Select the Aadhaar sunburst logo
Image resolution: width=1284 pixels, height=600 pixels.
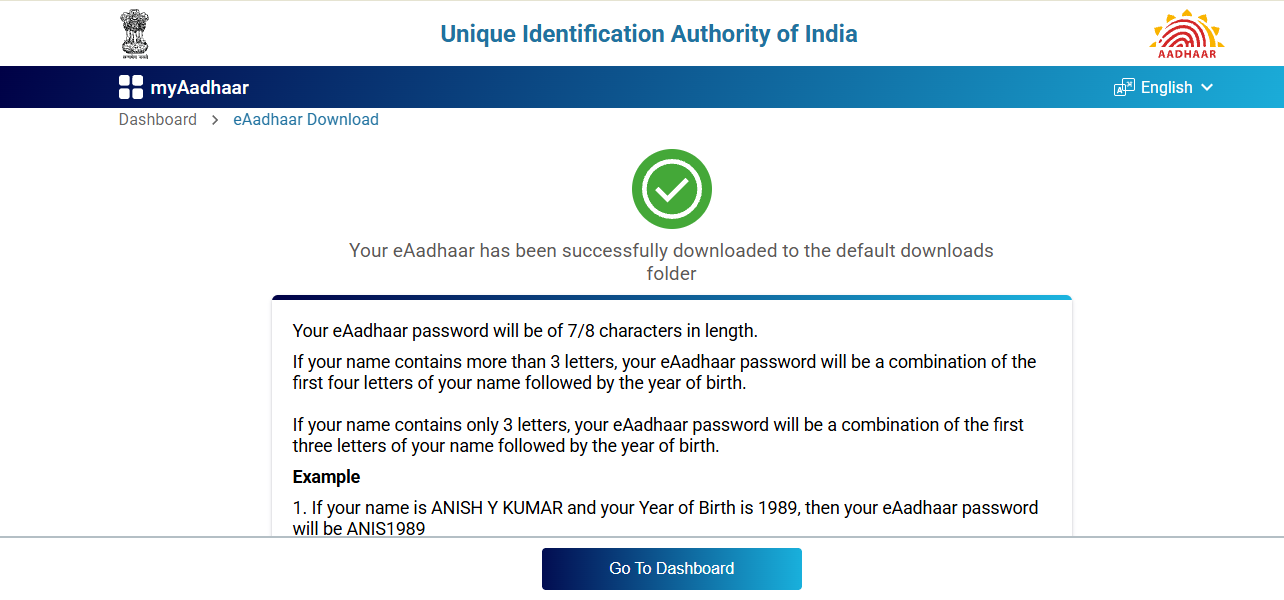tap(1186, 33)
